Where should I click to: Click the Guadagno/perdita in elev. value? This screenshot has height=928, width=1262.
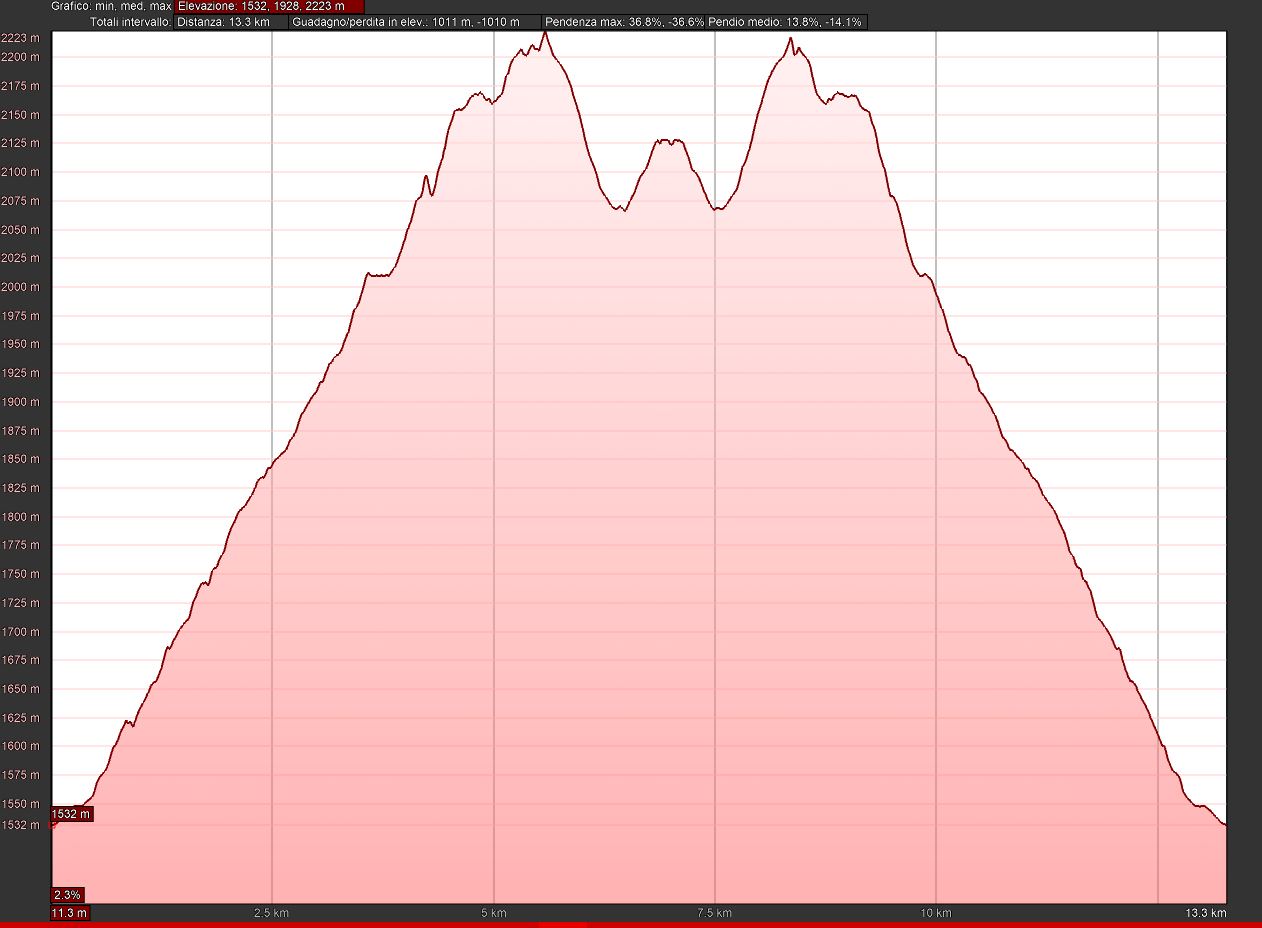point(415,22)
